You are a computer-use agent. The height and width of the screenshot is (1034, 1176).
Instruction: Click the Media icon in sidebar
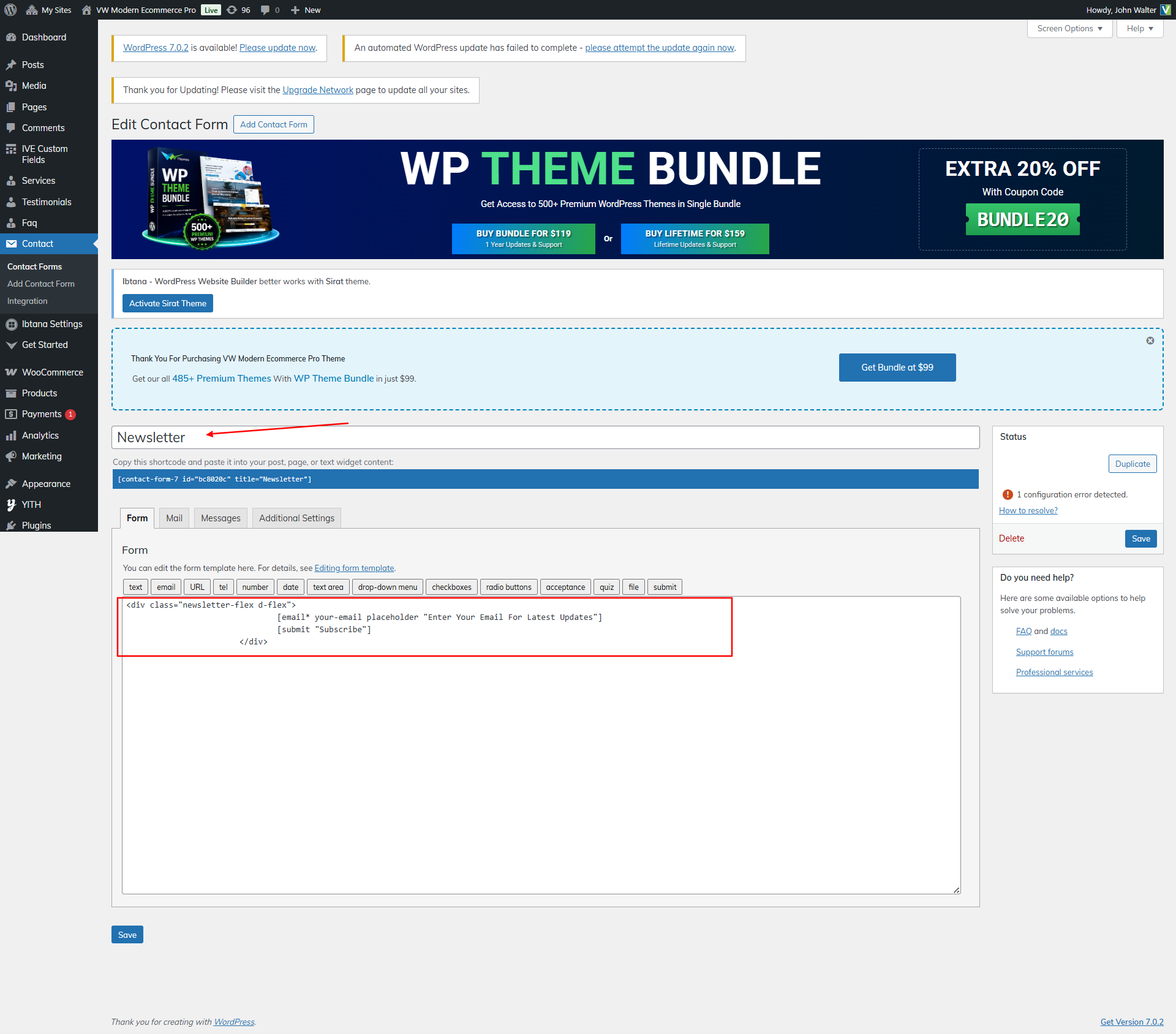click(x=11, y=86)
